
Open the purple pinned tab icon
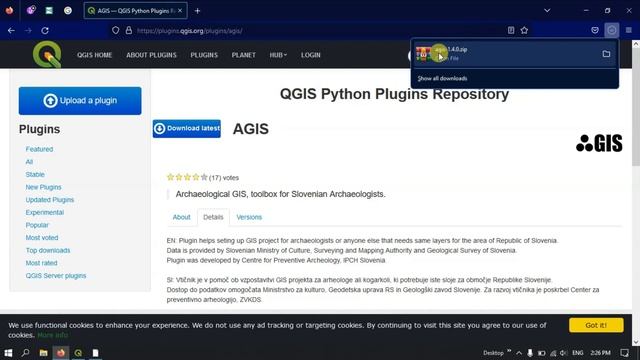pyautogui.click(x=31, y=11)
